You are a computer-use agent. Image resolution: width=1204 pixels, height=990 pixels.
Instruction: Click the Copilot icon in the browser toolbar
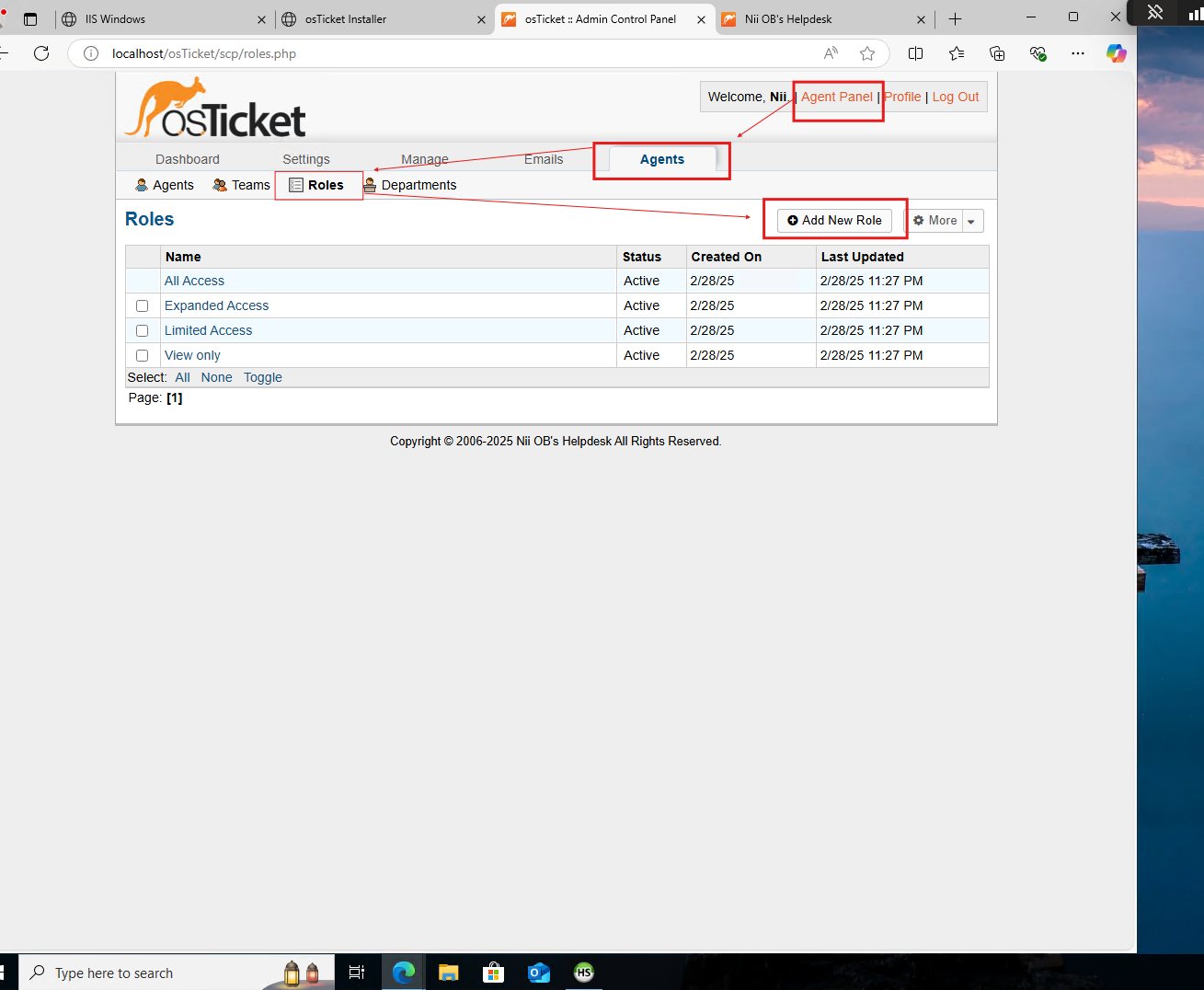point(1116,53)
